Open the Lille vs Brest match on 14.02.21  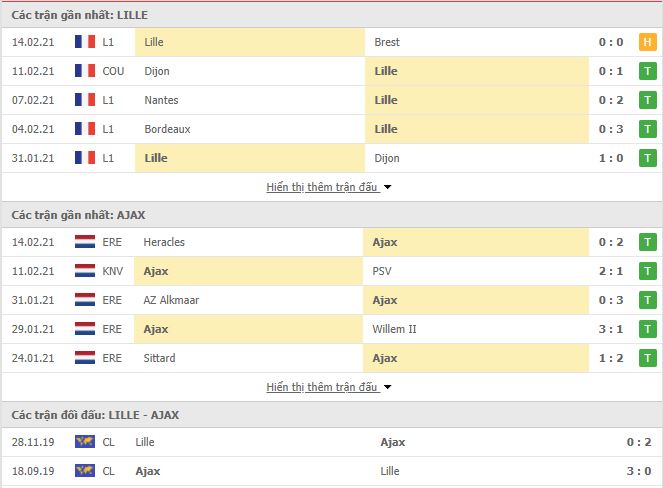click(332, 42)
